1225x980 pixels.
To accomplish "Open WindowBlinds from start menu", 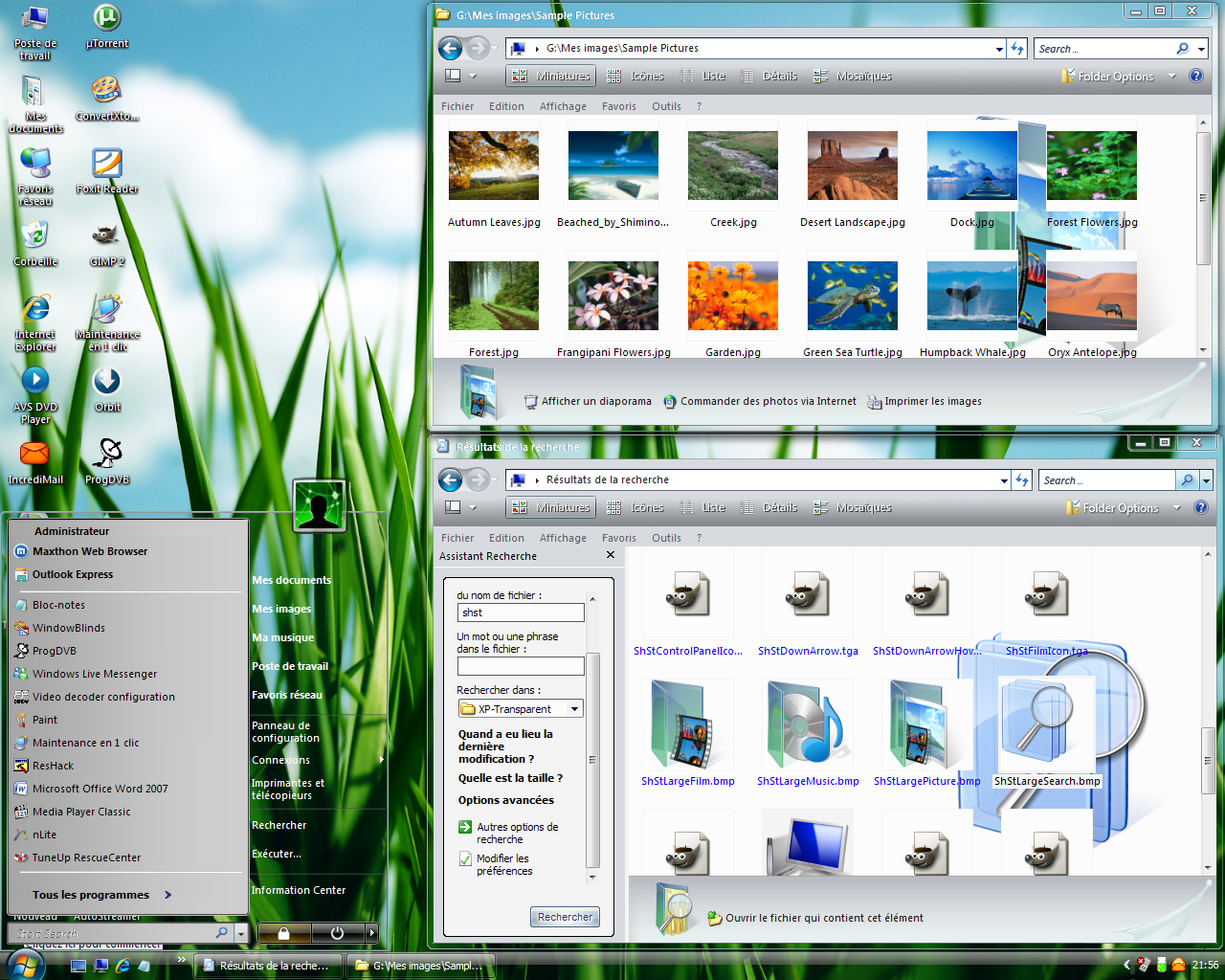I will tap(68, 628).
